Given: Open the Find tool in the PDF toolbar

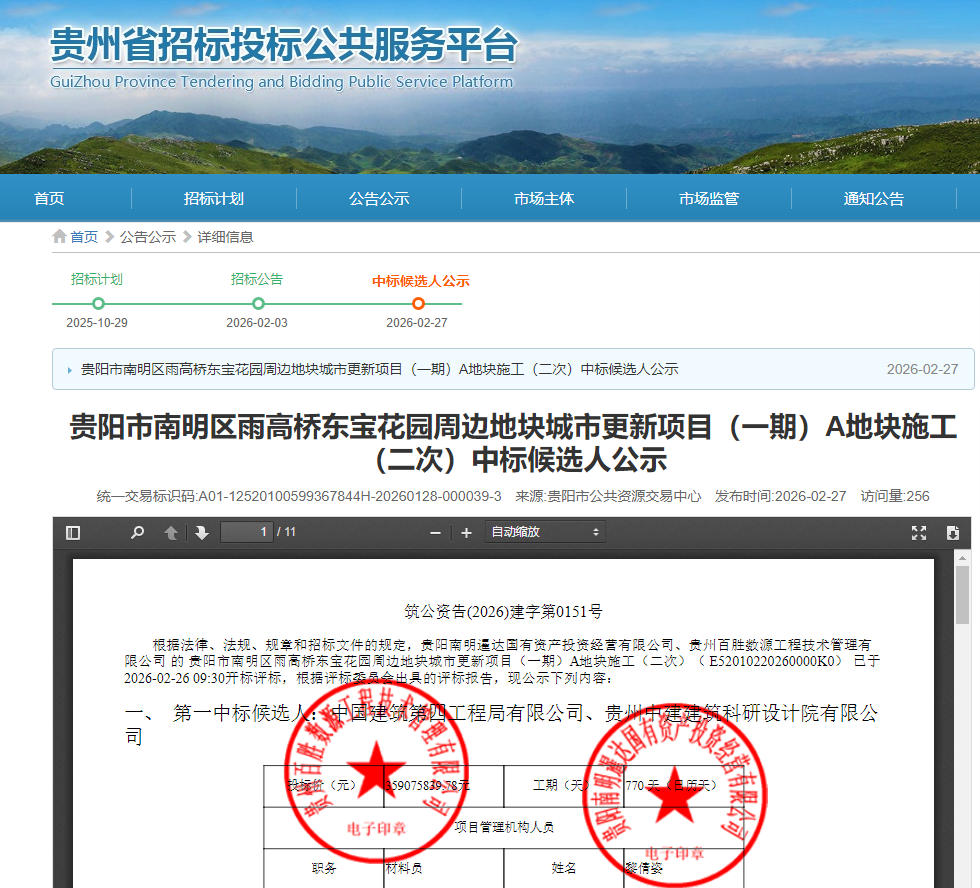Looking at the screenshot, I should [139, 531].
